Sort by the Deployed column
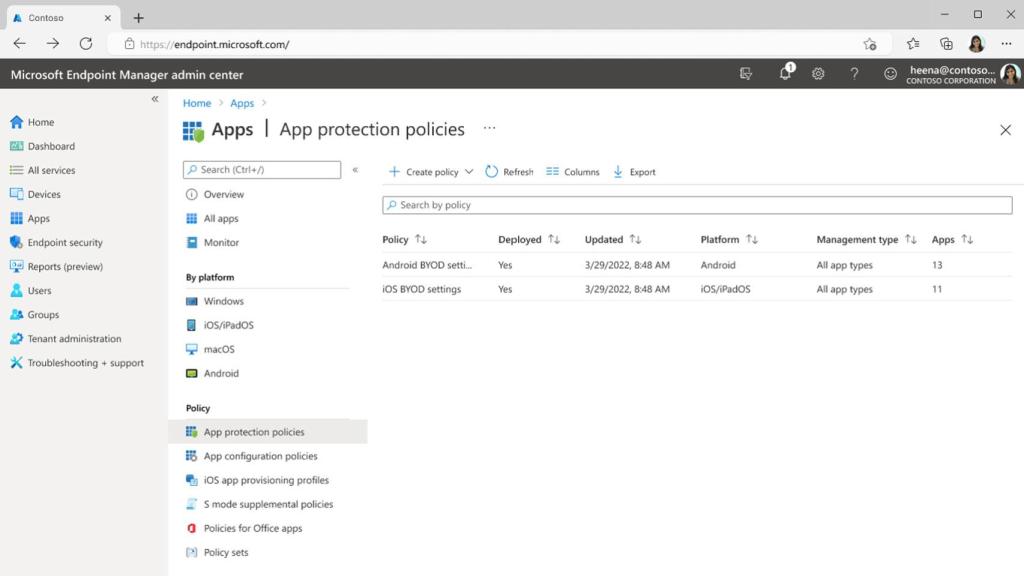 (x=529, y=240)
